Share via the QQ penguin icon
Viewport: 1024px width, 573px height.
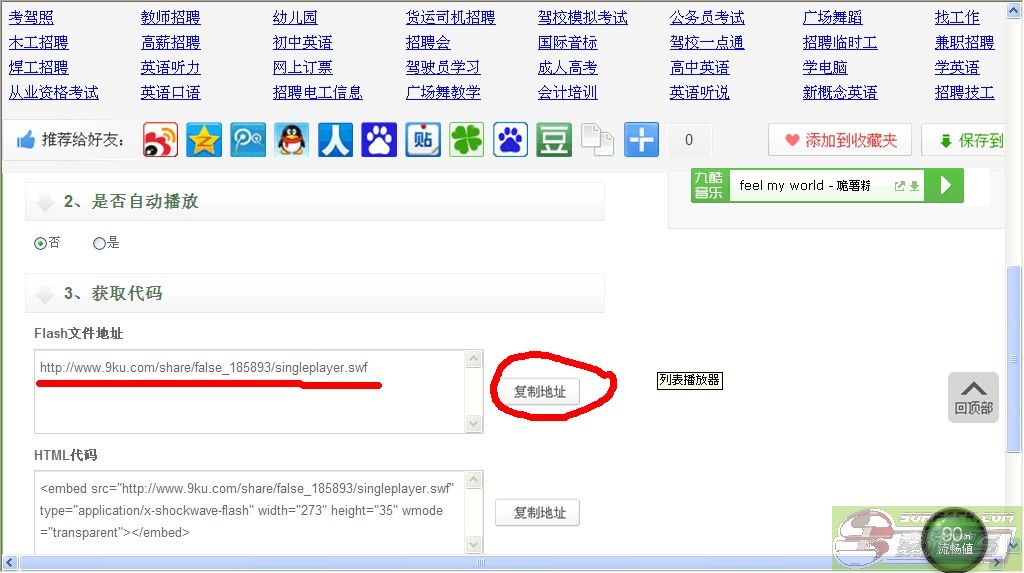click(292, 141)
